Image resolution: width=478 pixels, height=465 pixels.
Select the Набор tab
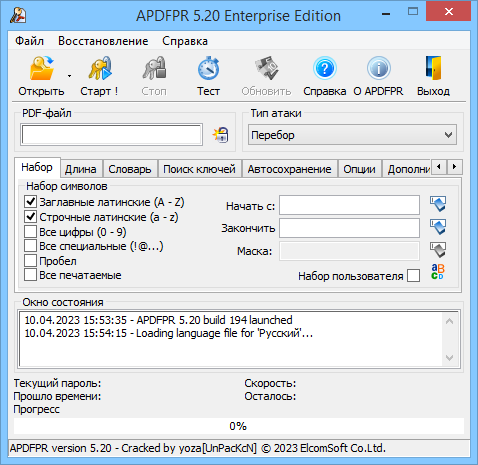click(37, 167)
